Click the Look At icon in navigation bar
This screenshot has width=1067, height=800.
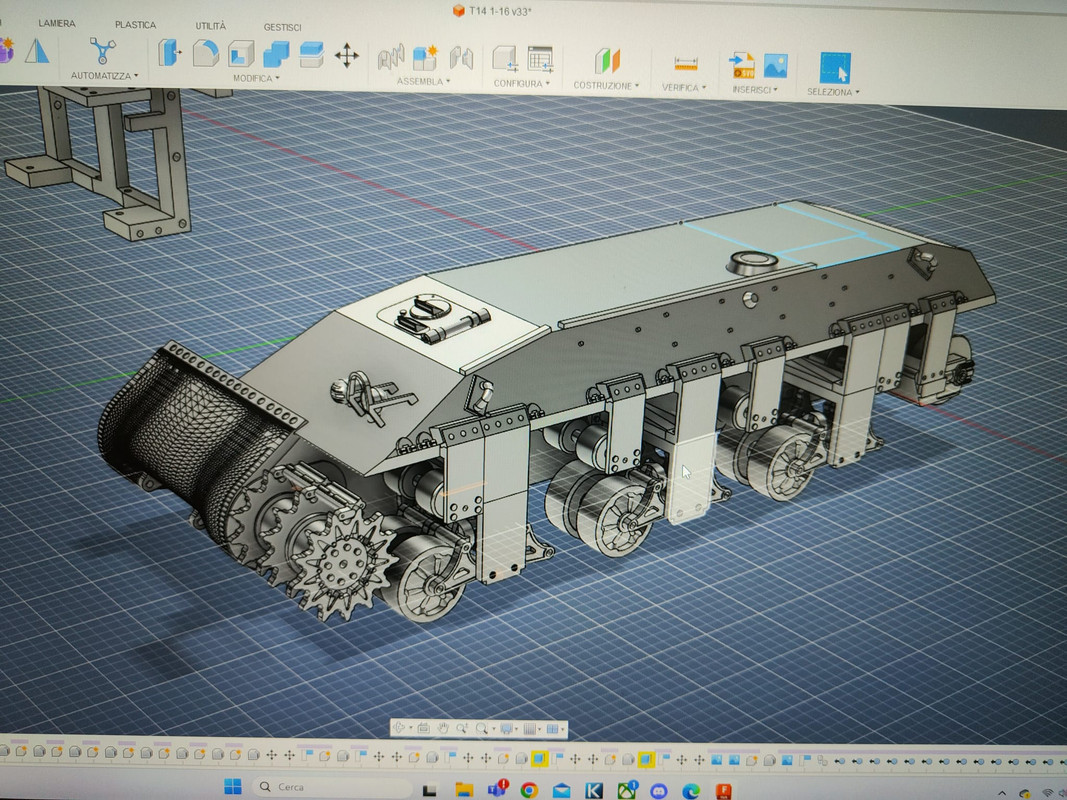tap(424, 727)
